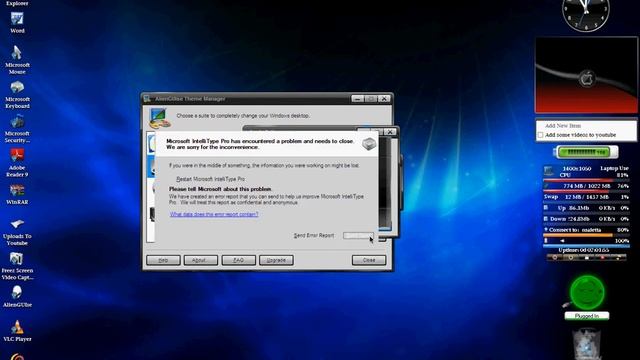Image resolution: width=640 pixels, height=360 pixels.
Task: Open the Word desktop shortcut
Action: (17, 22)
